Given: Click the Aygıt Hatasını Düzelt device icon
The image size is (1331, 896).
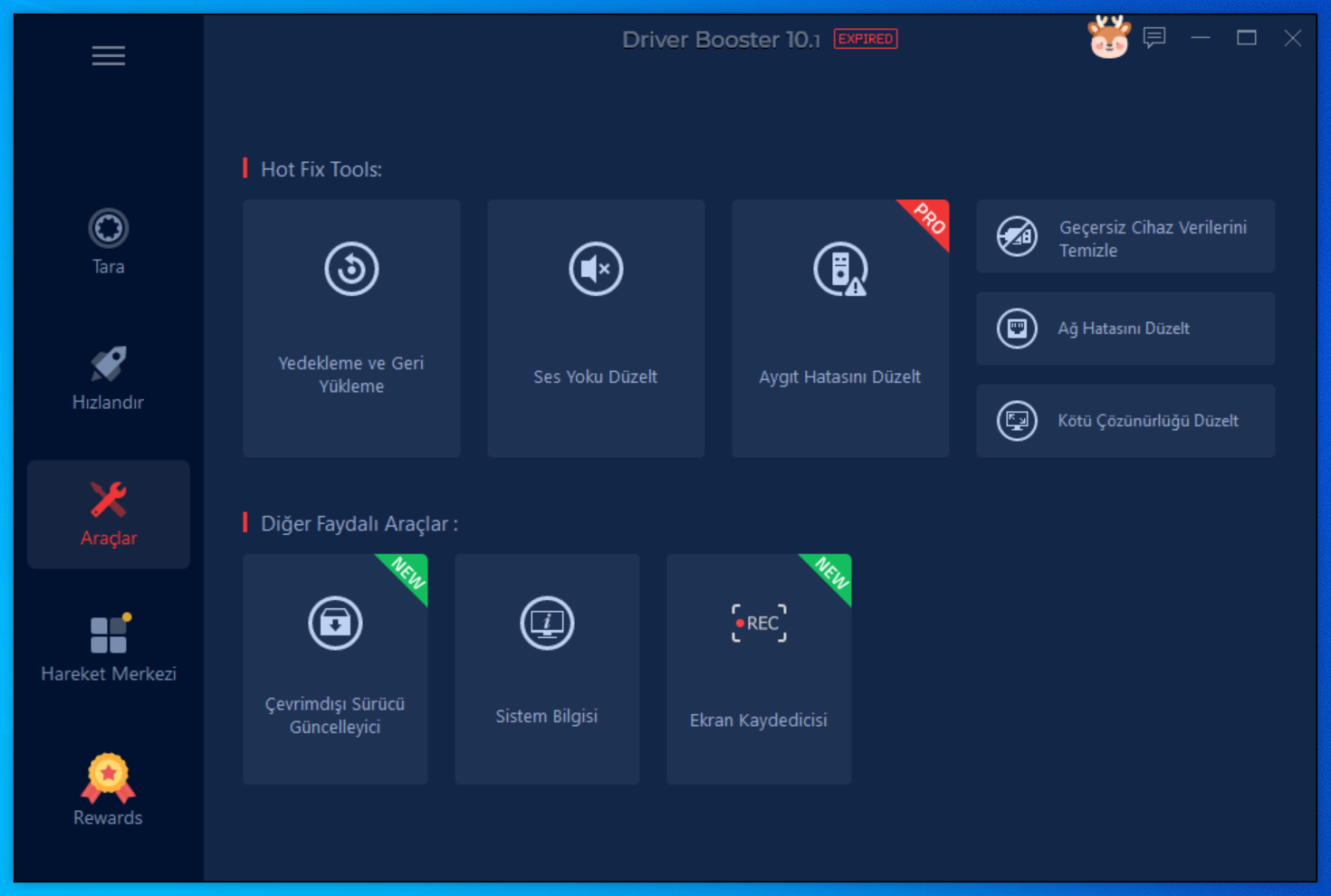Looking at the screenshot, I should 841,269.
